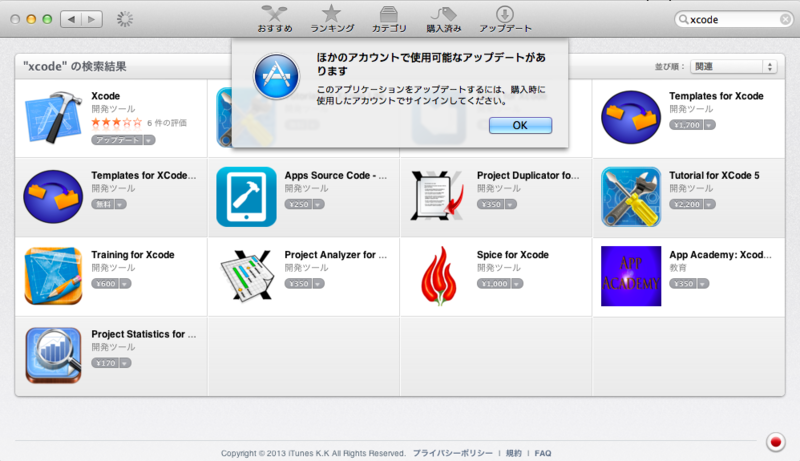Open Spice for Xcode title
Viewport: 800px width, 461px height.
coord(513,254)
